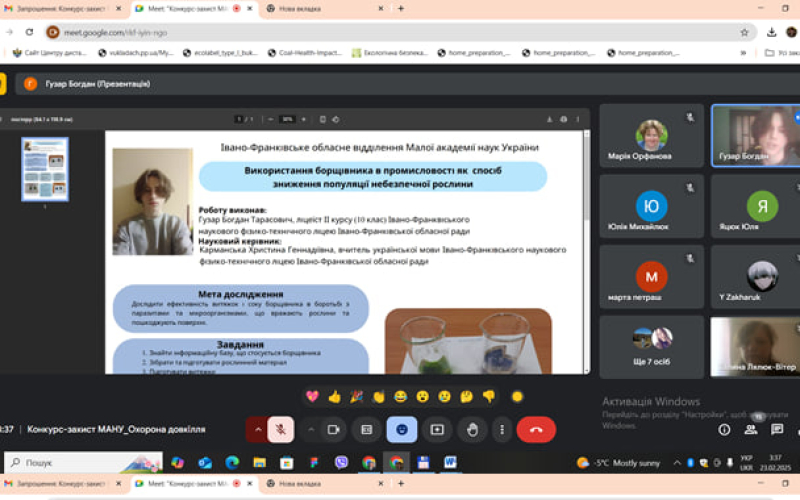
Task: Open video settings chevron beside camera
Action: (311, 430)
